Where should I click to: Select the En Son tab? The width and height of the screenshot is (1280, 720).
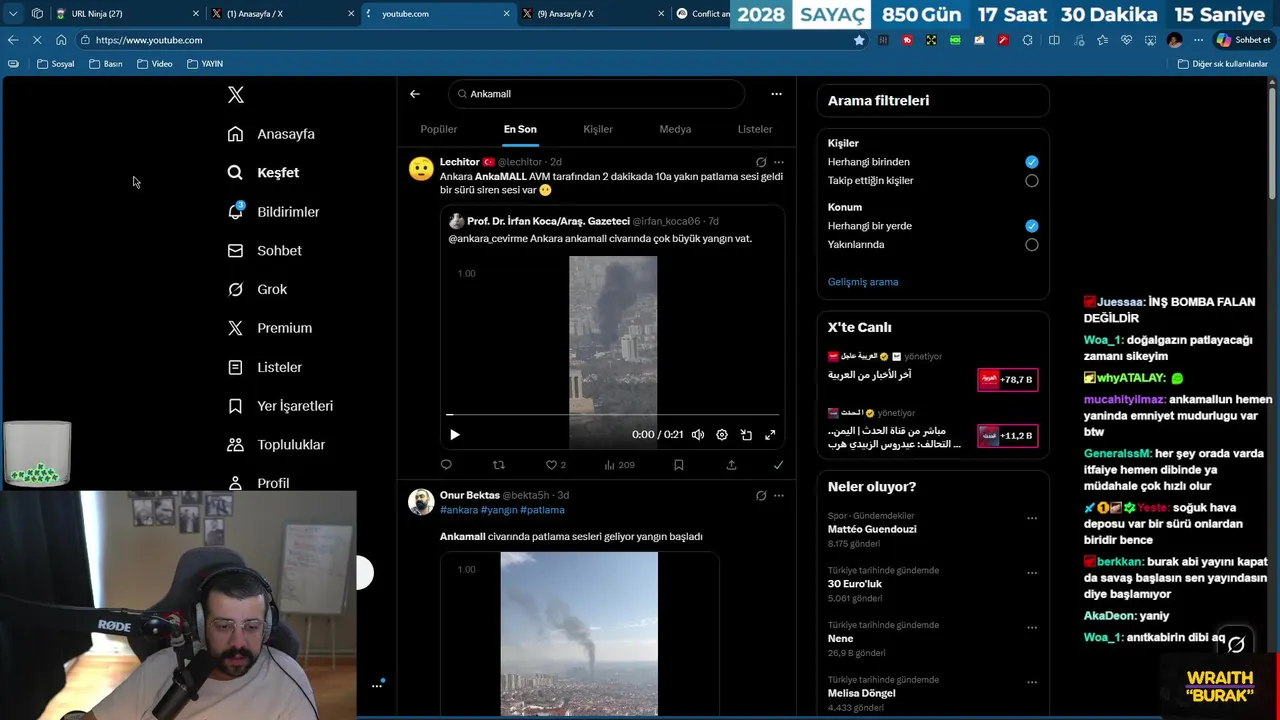coord(520,129)
